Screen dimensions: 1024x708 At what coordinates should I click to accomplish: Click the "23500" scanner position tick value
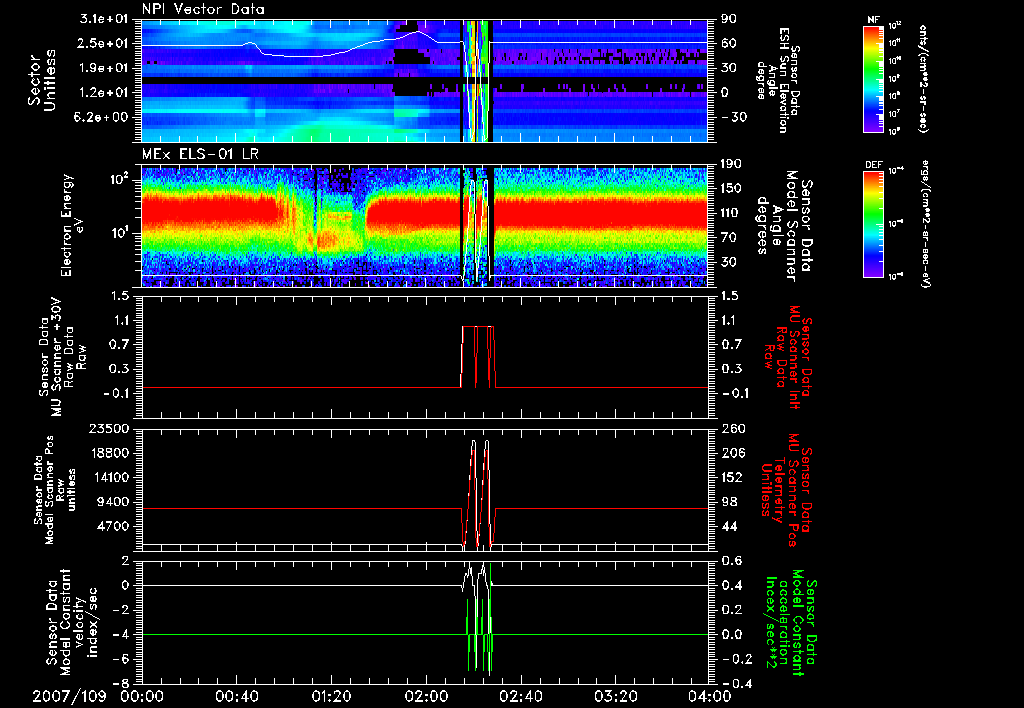(108, 429)
